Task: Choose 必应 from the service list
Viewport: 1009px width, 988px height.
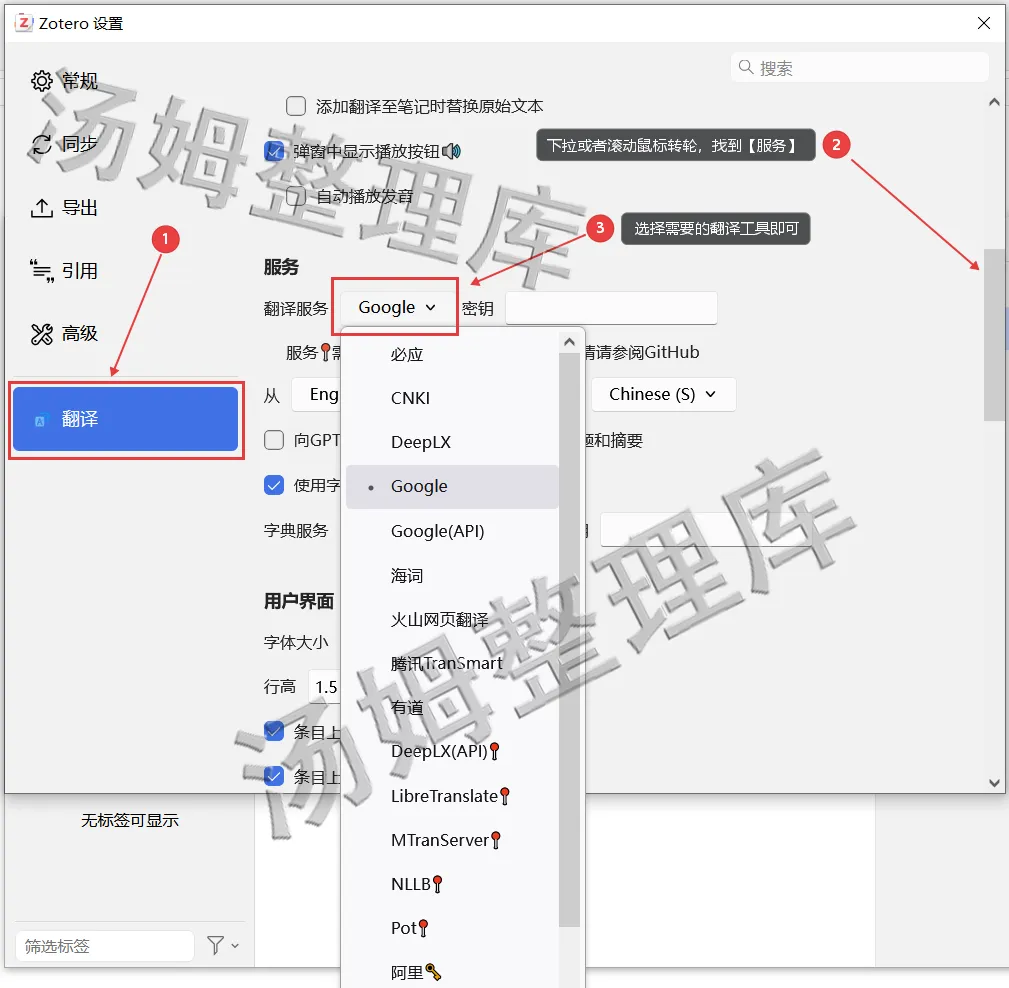Action: click(x=452, y=355)
